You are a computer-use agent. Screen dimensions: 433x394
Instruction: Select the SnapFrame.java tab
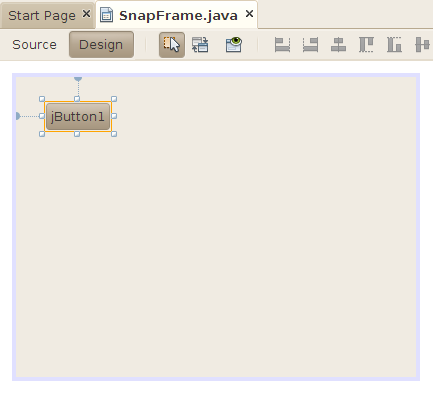click(x=178, y=15)
